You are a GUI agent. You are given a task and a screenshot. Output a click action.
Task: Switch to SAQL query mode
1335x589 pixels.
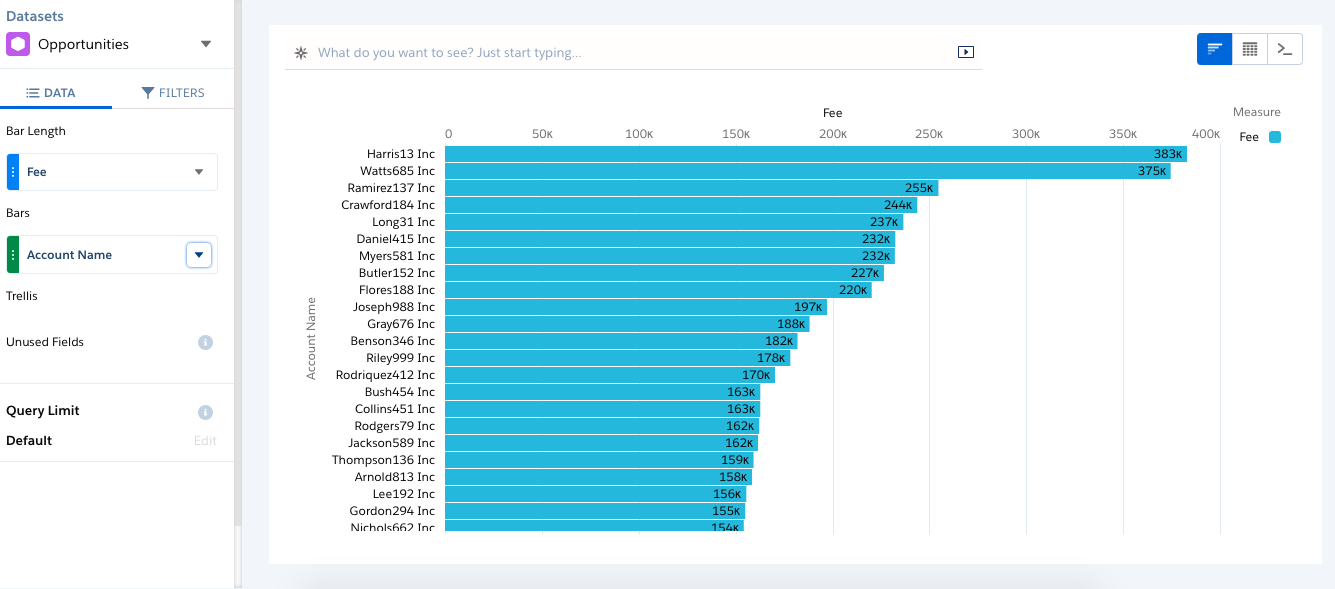[x=1285, y=49]
